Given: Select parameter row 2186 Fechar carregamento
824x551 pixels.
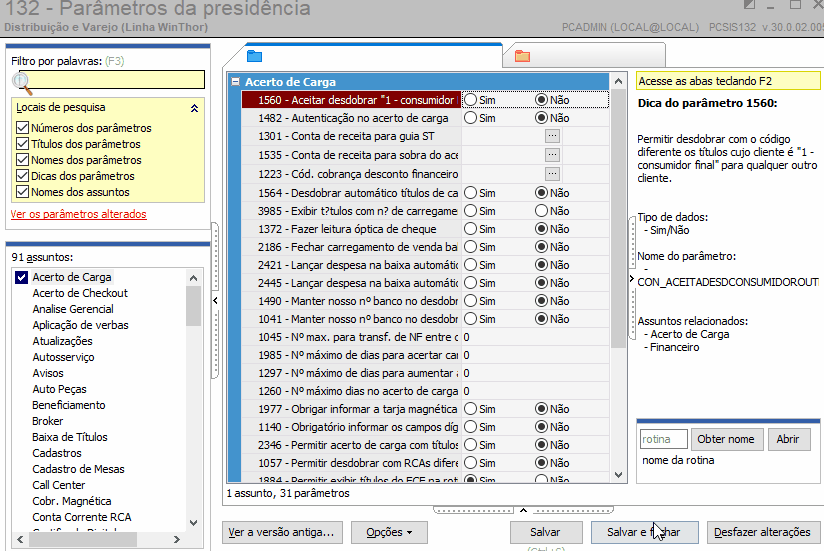Looking at the screenshot, I should pyautogui.click(x=351, y=247).
